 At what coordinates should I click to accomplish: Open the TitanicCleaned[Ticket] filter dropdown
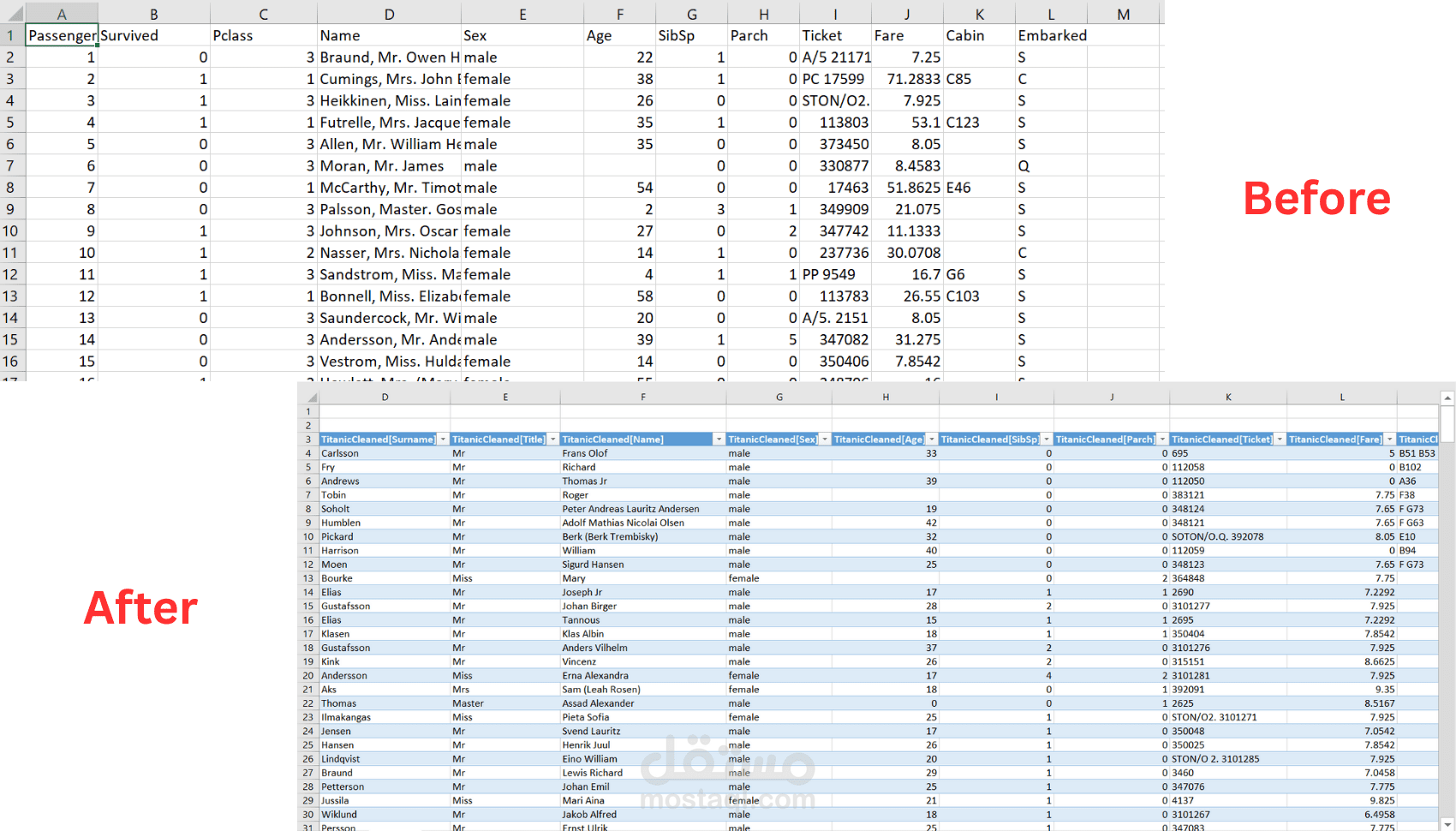1280,439
